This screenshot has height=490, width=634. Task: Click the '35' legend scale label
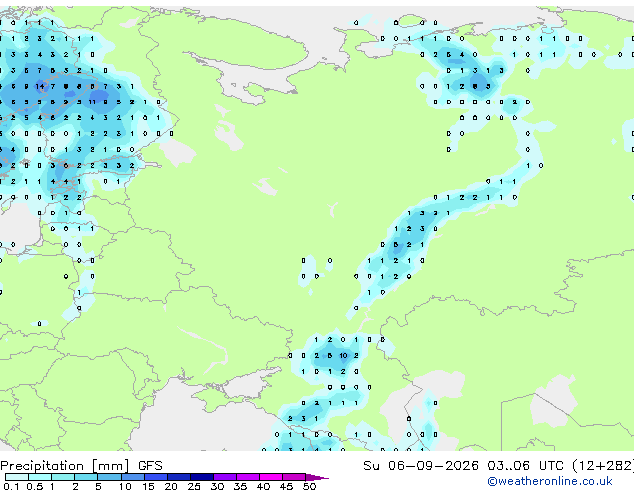(241, 486)
